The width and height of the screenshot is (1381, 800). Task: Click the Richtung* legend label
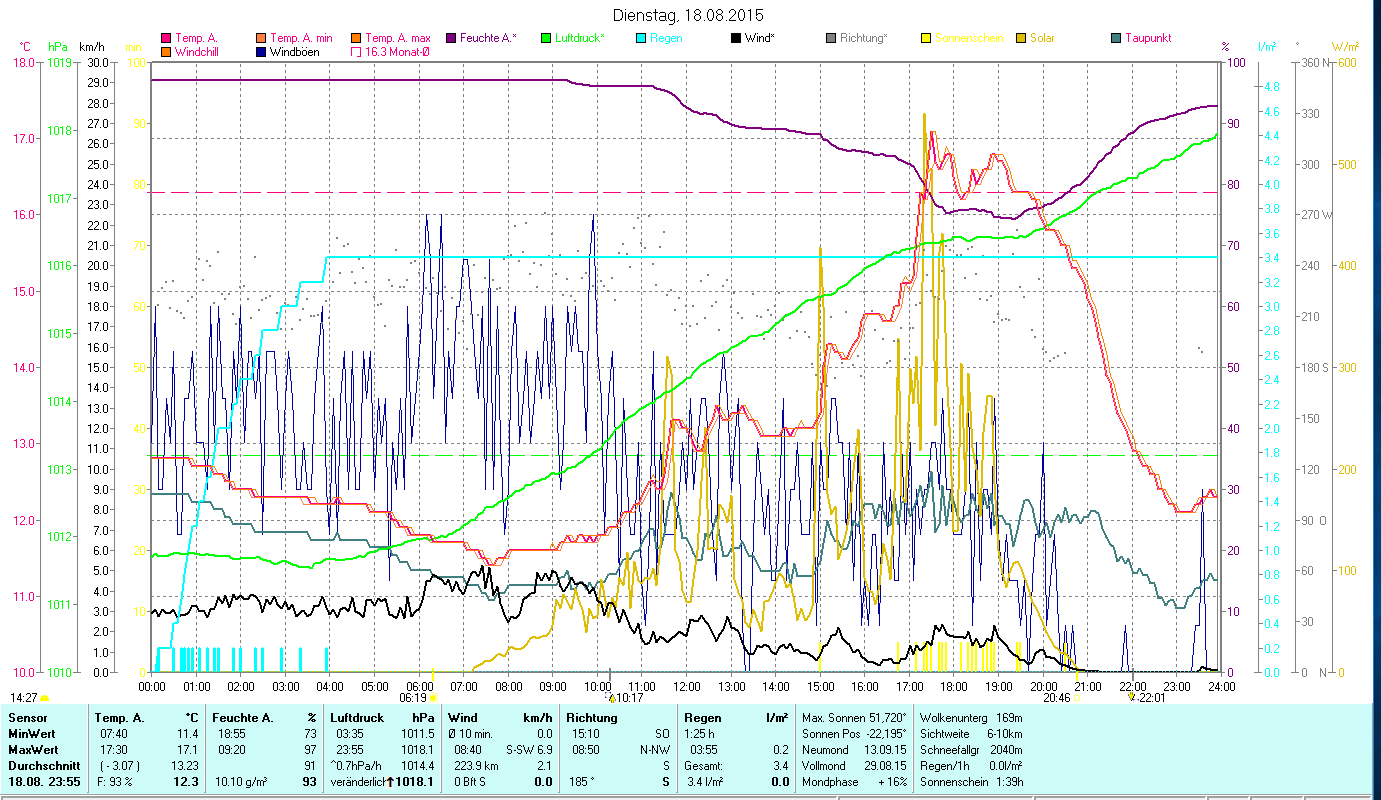tap(863, 38)
